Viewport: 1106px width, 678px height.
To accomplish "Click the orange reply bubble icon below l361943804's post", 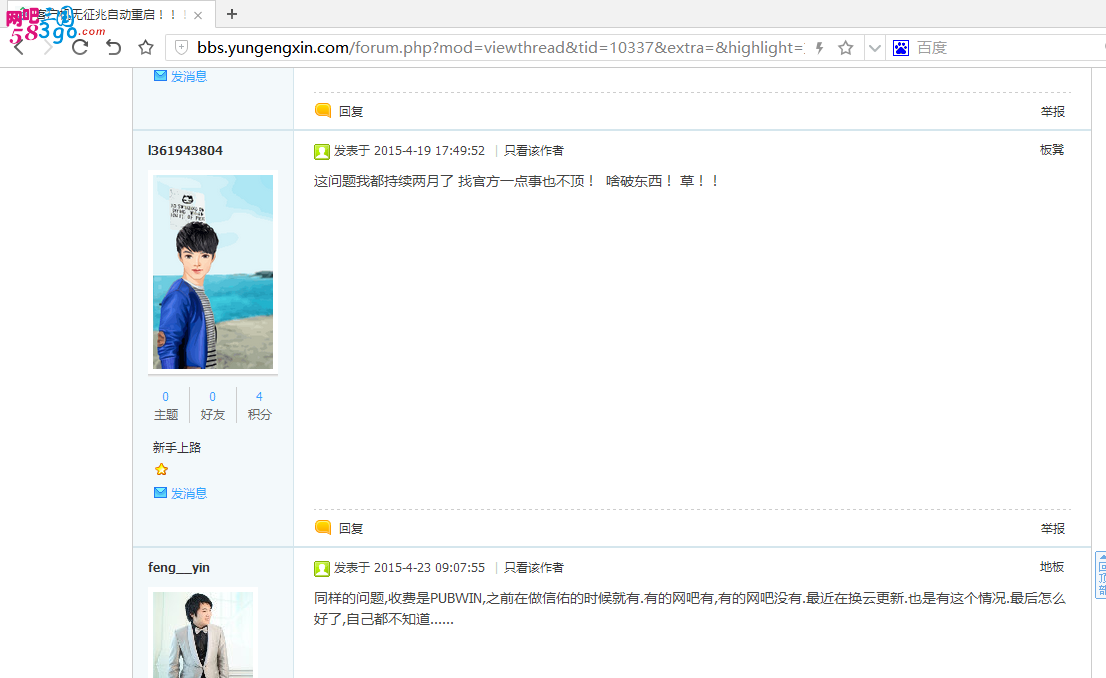I will pos(323,527).
